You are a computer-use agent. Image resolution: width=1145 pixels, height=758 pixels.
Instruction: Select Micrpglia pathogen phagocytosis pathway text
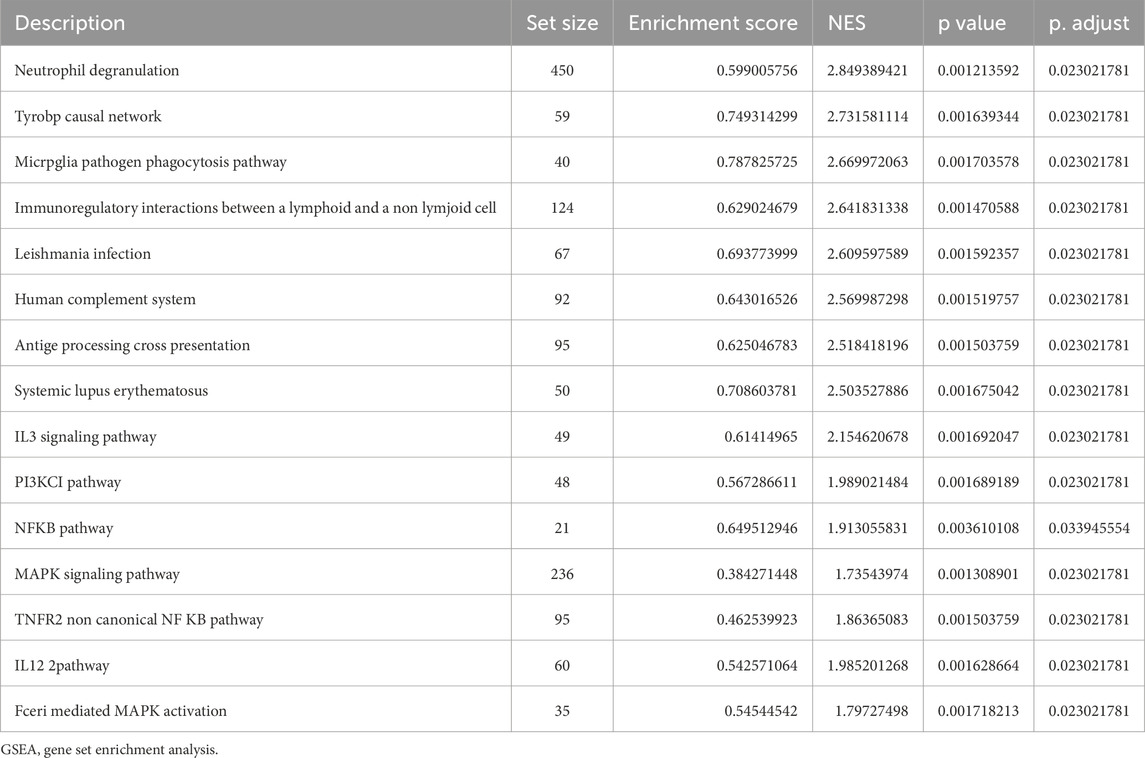150,162
